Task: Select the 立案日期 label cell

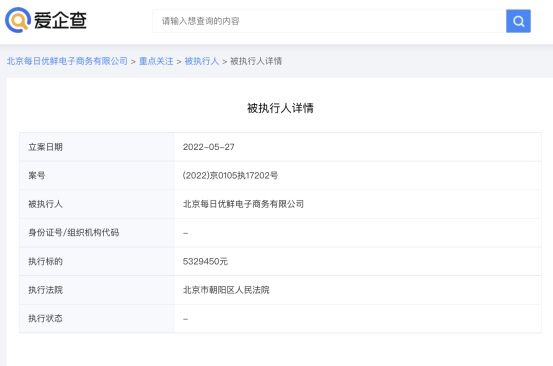Action: point(97,147)
